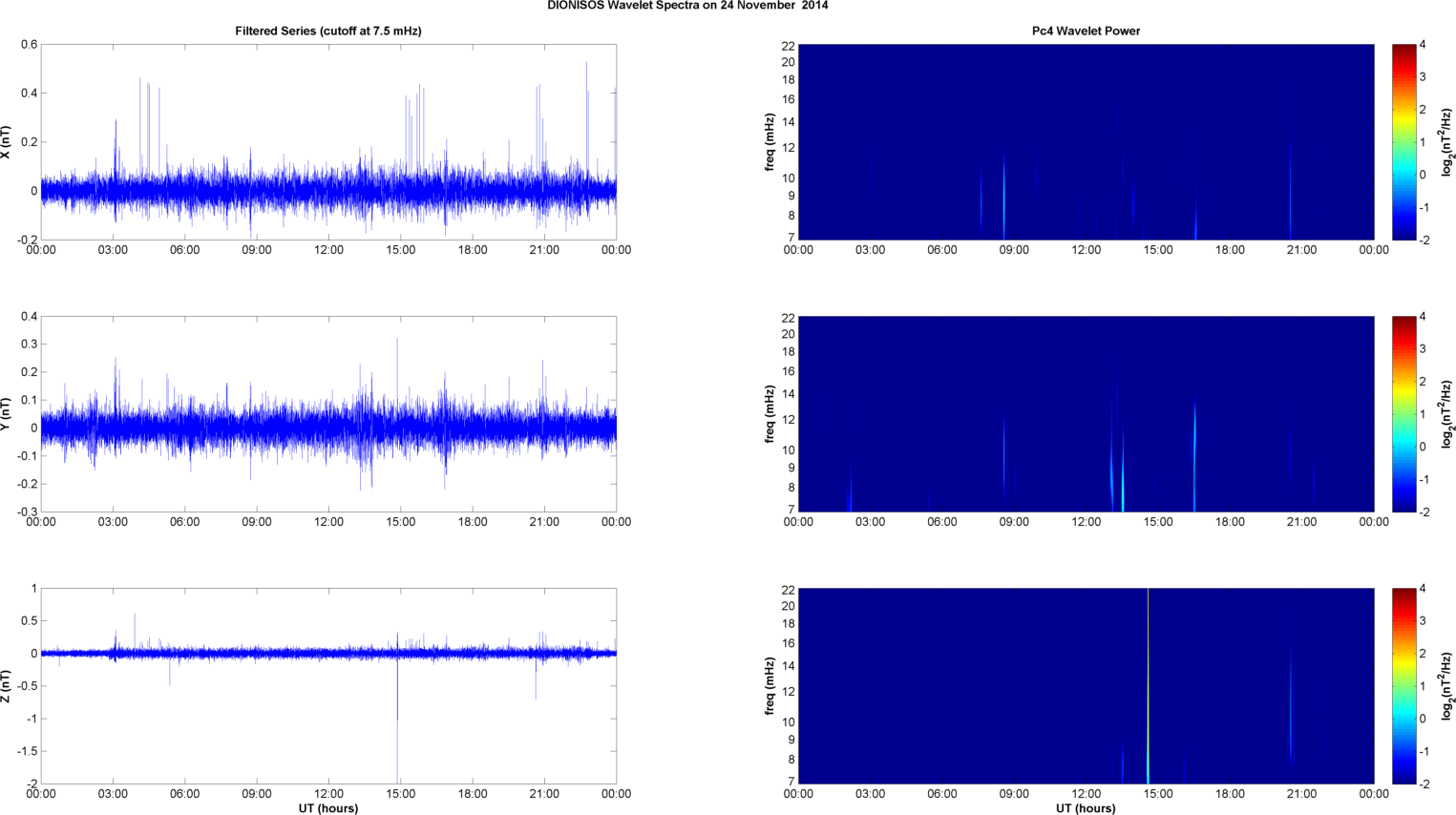
Task: Click the '12:00' tick under the X series plot
Action: (x=328, y=250)
